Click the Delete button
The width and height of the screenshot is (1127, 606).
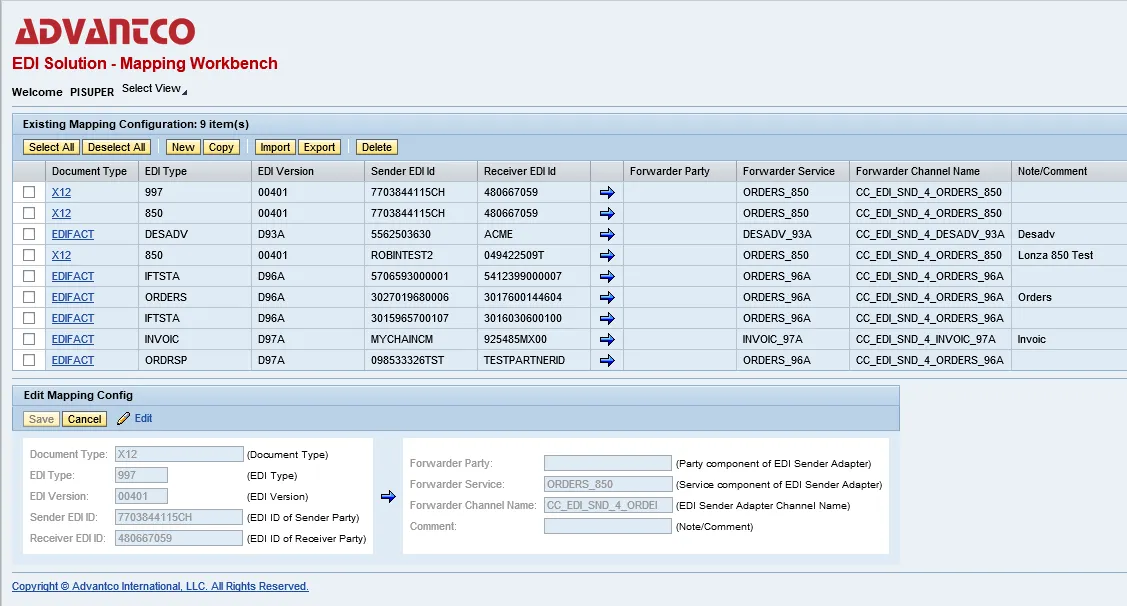pos(376,147)
